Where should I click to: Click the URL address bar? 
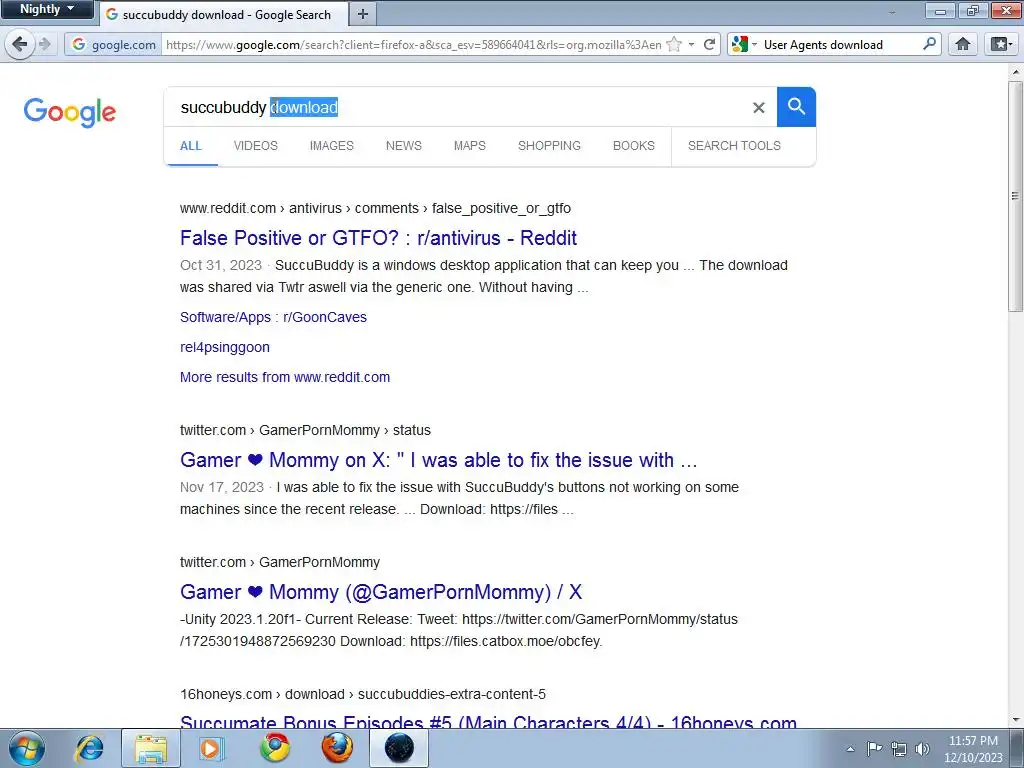(x=413, y=44)
